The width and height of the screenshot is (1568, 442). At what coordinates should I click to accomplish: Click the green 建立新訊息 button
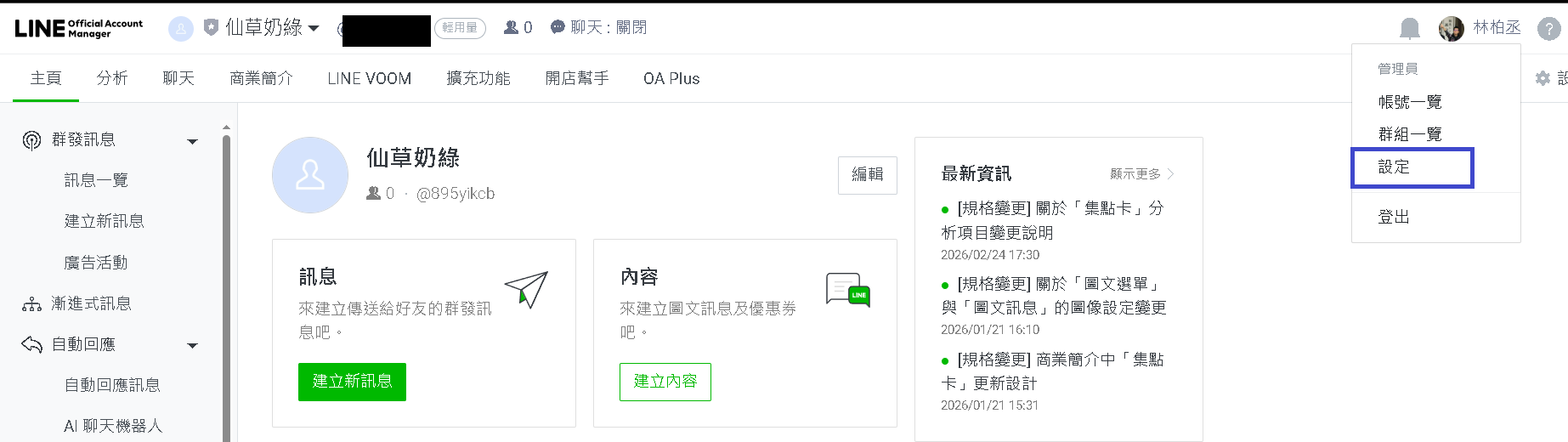click(352, 382)
